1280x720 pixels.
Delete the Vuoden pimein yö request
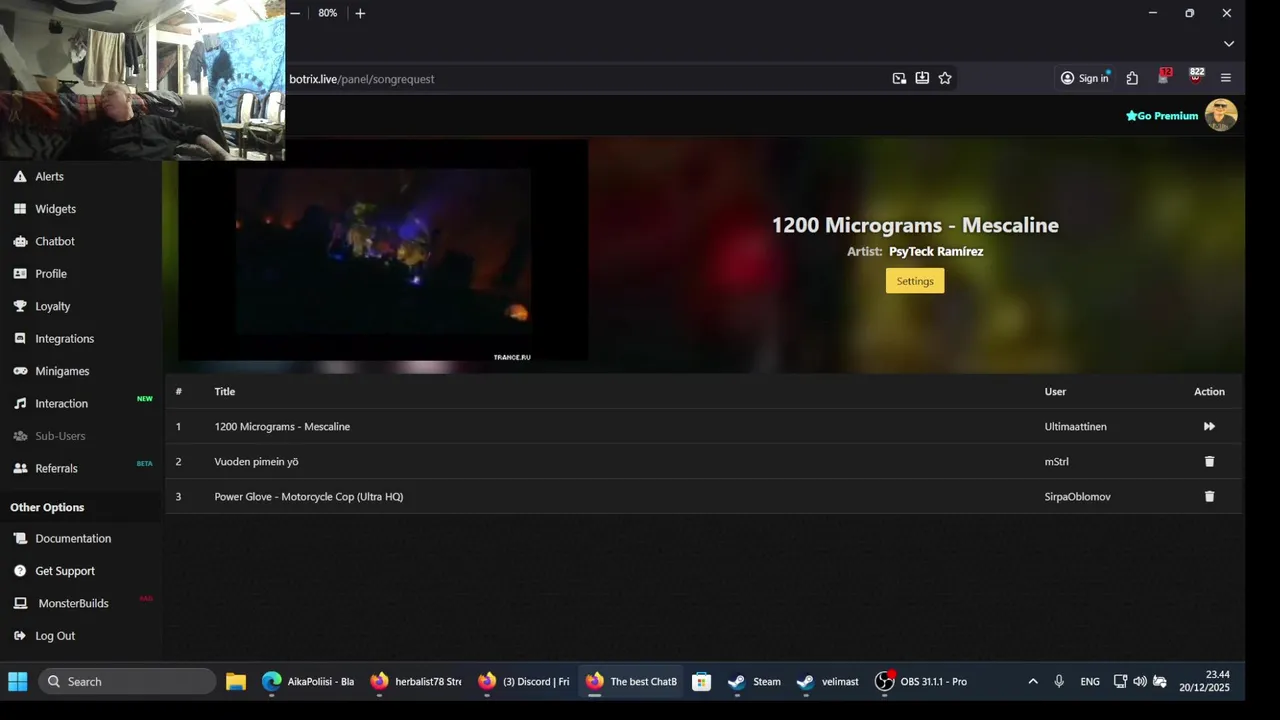[x=1209, y=461]
